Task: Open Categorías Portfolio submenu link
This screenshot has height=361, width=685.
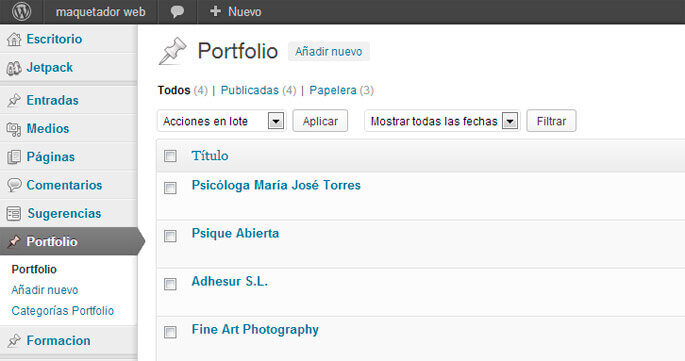Action: [x=62, y=311]
